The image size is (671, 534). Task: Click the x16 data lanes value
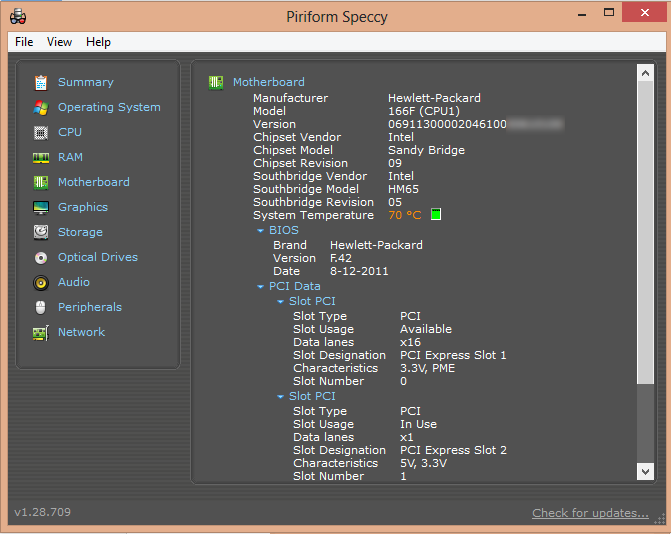pyautogui.click(x=410, y=342)
